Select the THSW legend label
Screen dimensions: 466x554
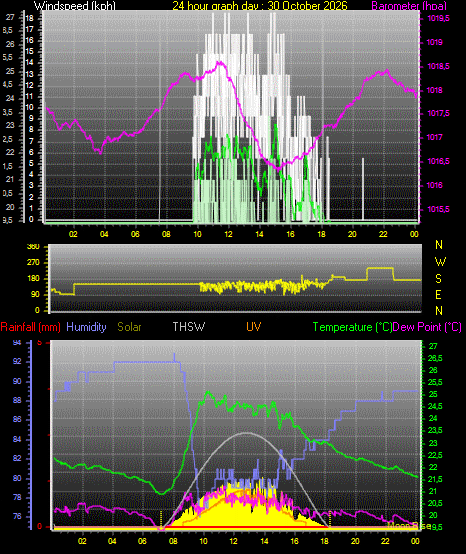click(x=189, y=327)
